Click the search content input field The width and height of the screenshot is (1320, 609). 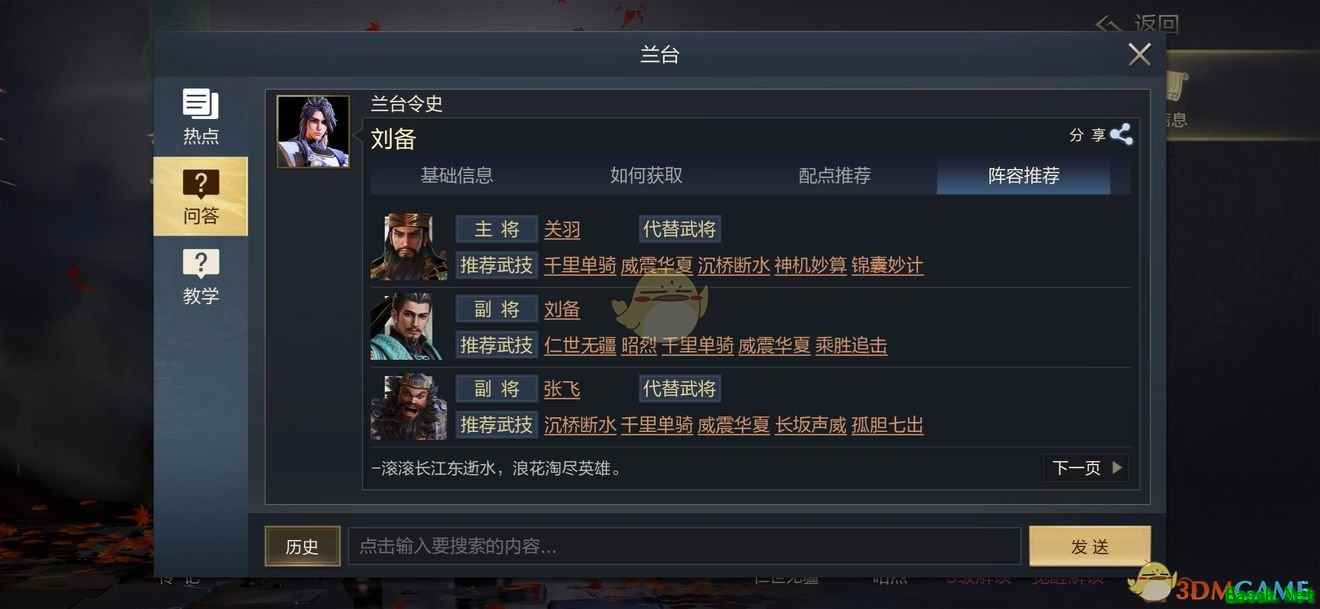pyautogui.click(x=684, y=546)
